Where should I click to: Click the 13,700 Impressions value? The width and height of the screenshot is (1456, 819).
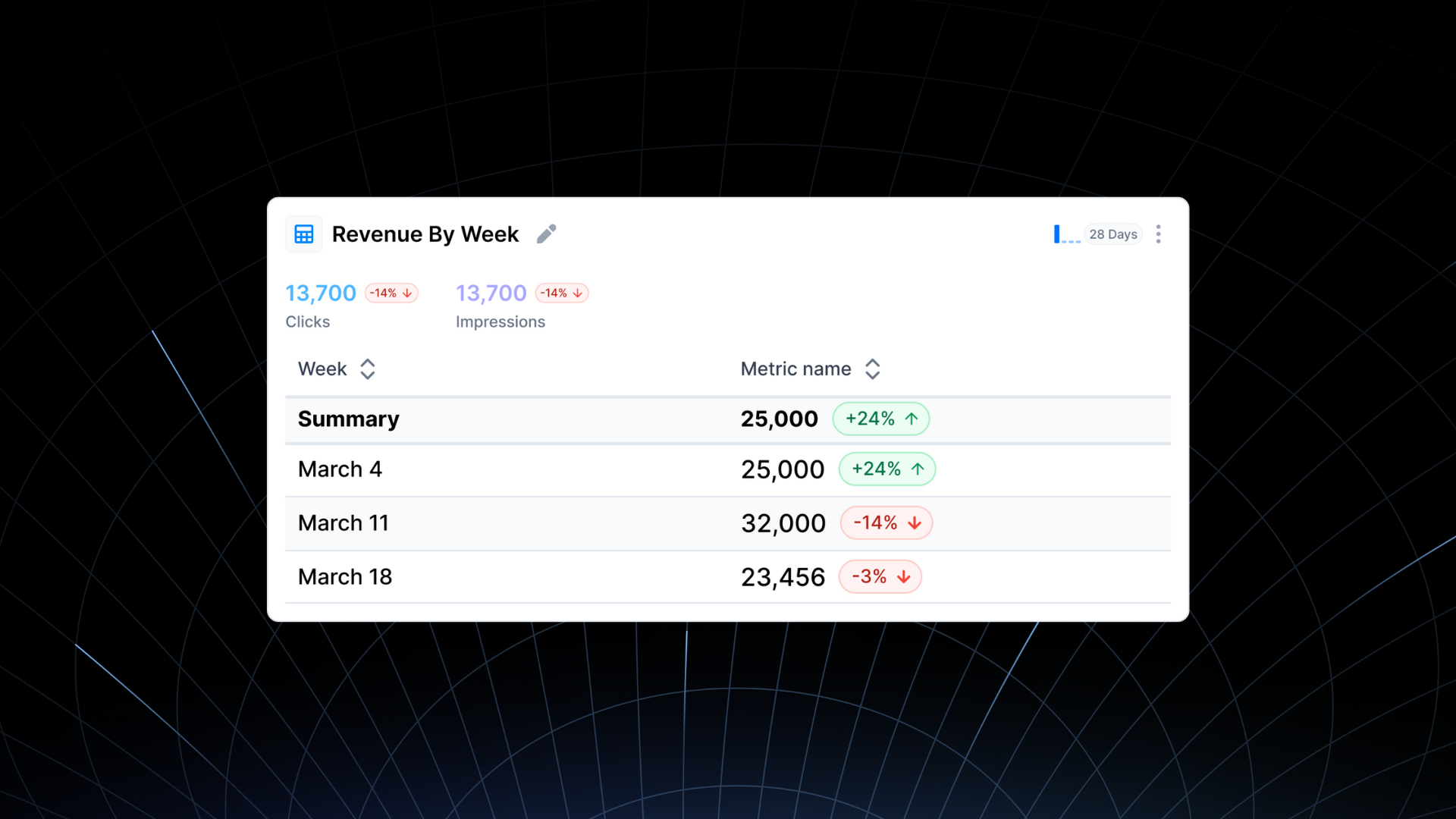click(x=491, y=293)
